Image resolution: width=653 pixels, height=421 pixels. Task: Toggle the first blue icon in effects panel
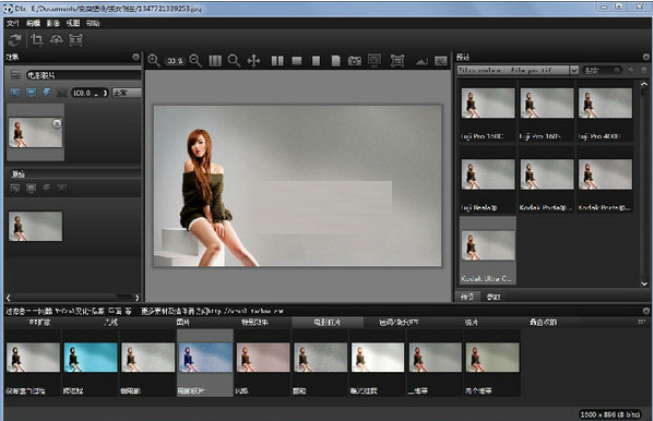click(x=15, y=92)
